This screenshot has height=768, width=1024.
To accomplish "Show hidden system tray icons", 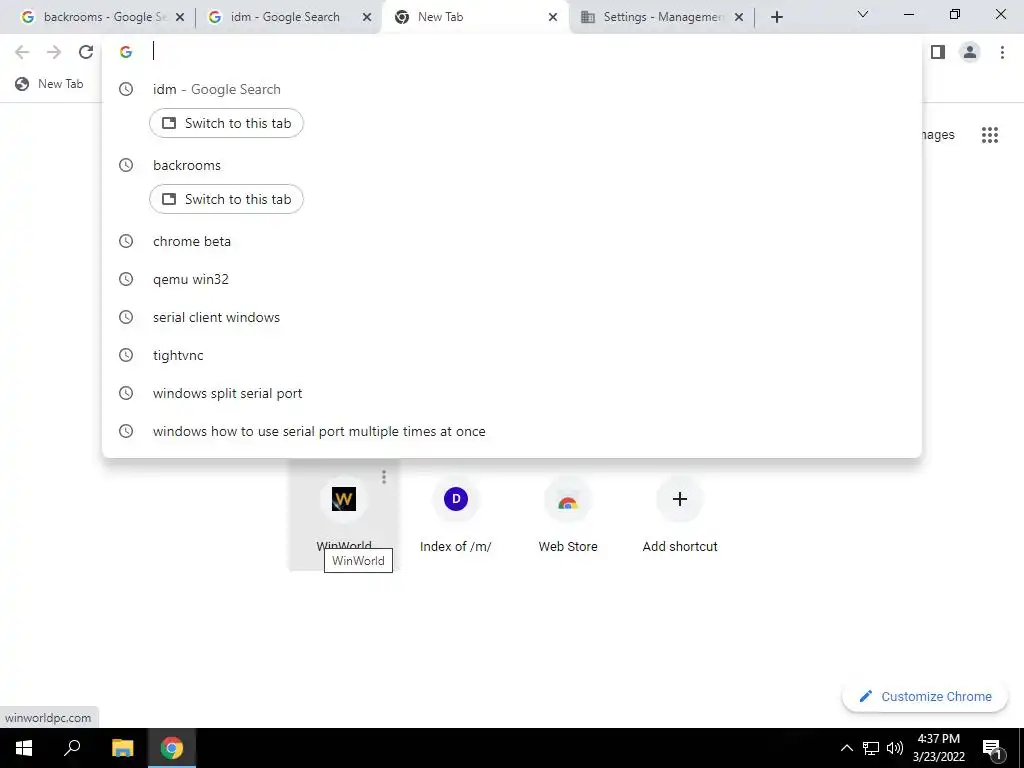I will pos(846,748).
